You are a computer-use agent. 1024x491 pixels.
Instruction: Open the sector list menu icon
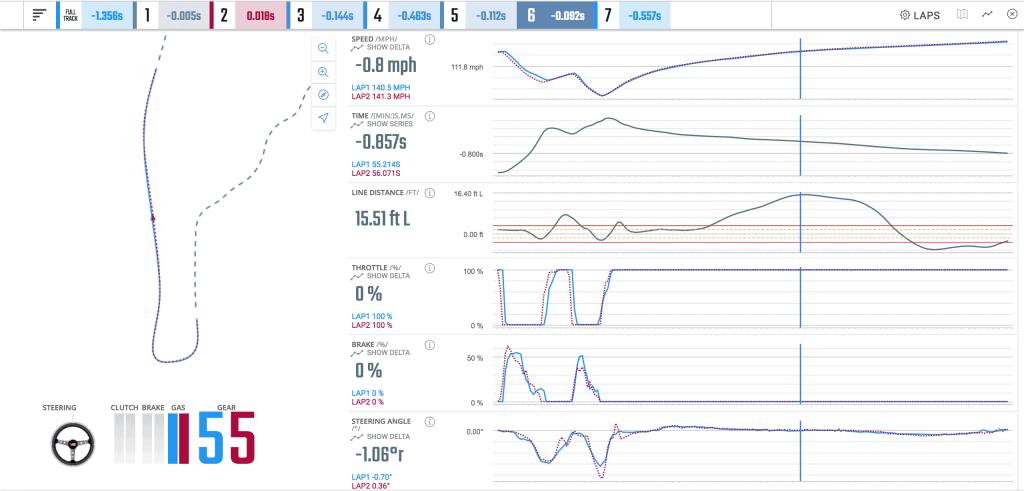(40, 15)
